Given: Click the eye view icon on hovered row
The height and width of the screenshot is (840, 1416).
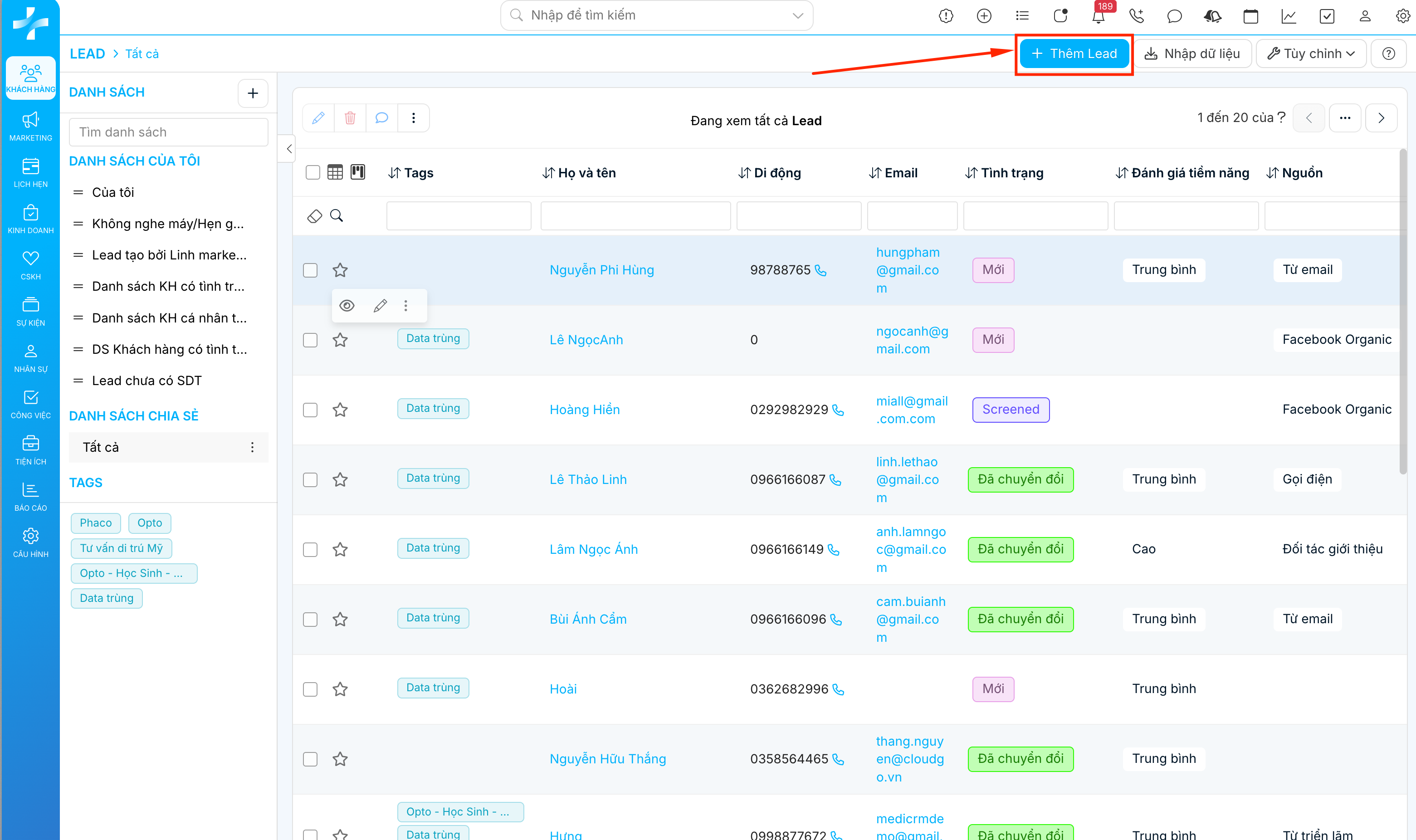Looking at the screenshot, I should pos(347,306).
